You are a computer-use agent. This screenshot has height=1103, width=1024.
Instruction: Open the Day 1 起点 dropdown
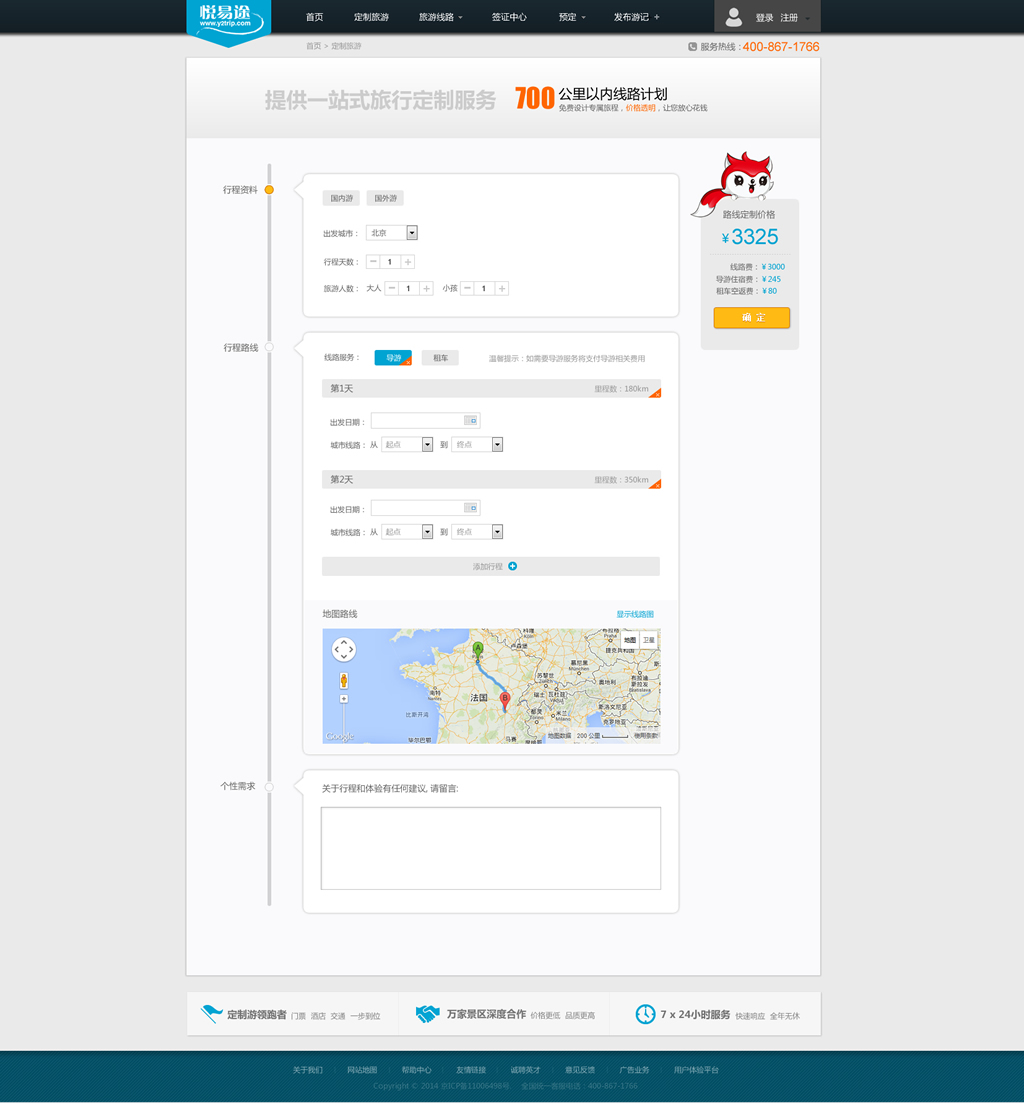[427, 445]
